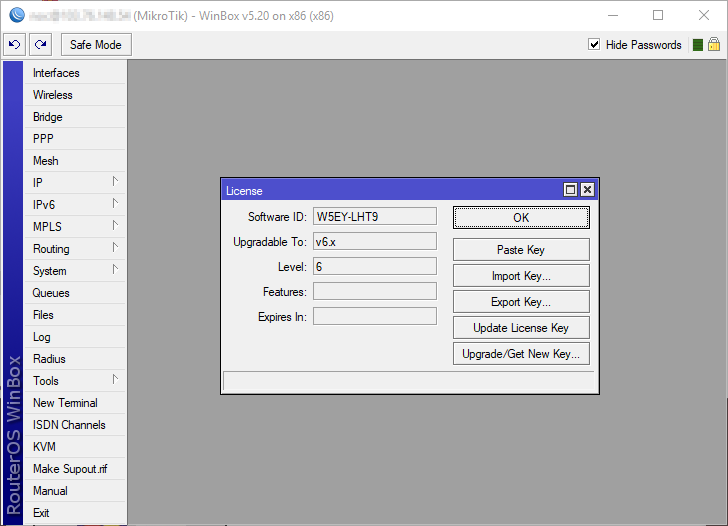Maximize the WinBox main window
The height and width of the screenshot is (526, 728).
pyautogui.click(x=658, y=15)
